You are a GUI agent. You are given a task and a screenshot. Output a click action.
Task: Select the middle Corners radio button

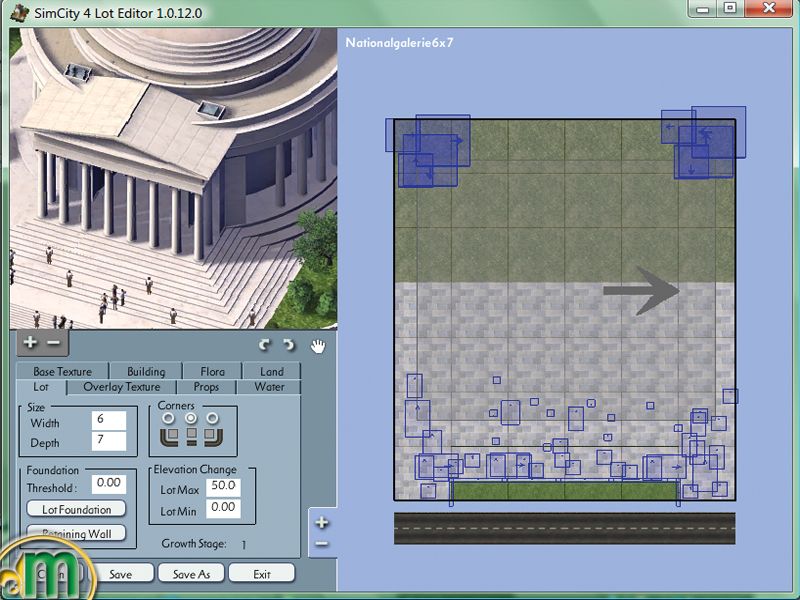point(191,418)
